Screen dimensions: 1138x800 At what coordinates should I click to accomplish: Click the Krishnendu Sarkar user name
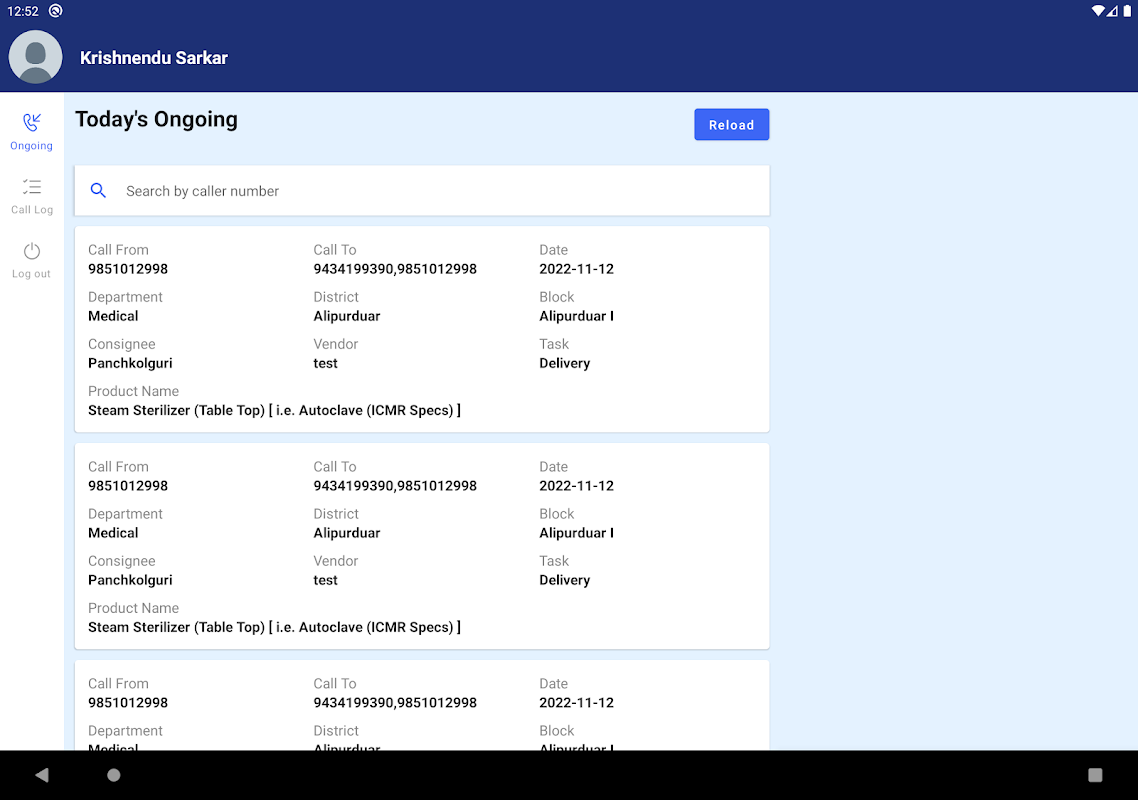tap(154, 58)
